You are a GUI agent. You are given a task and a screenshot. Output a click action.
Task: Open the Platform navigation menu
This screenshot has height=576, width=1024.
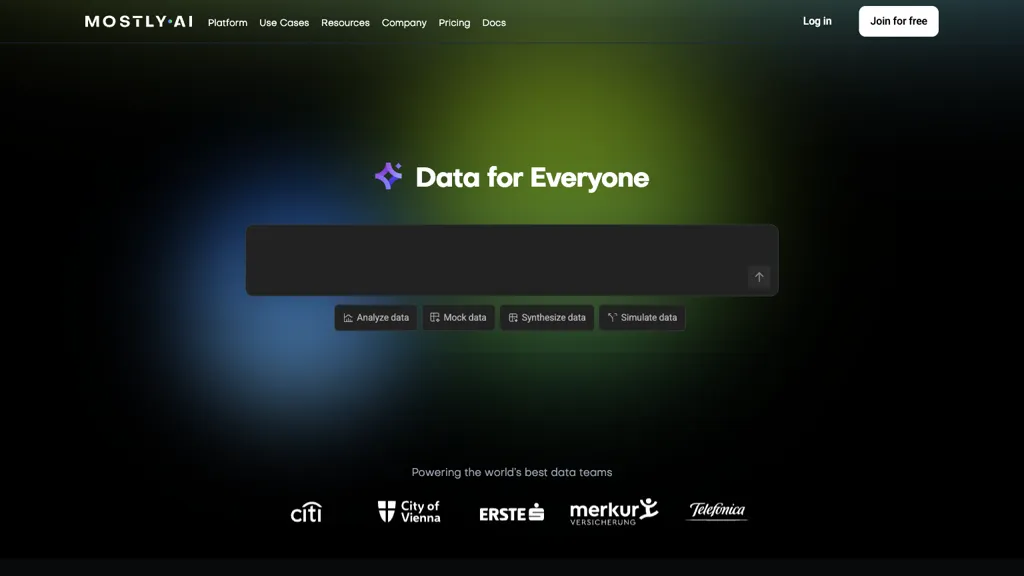point(227,22)
